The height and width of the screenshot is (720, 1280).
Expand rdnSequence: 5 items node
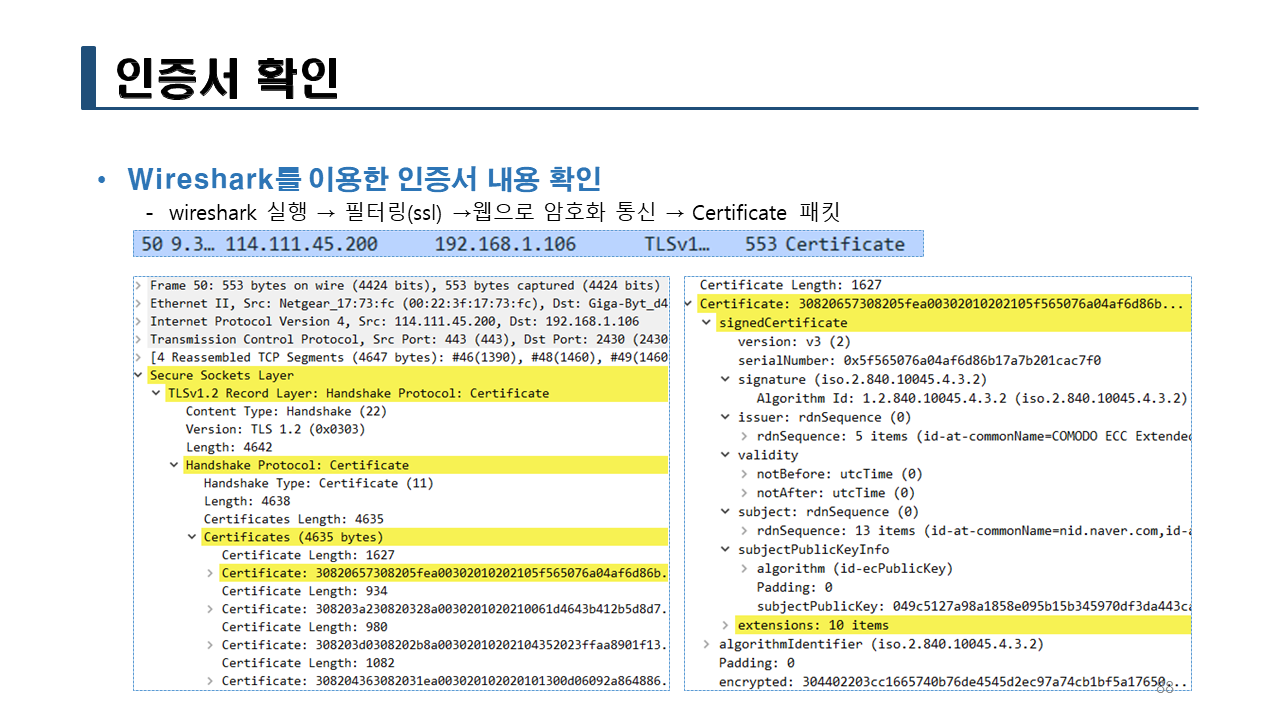[x=745, y=436]
